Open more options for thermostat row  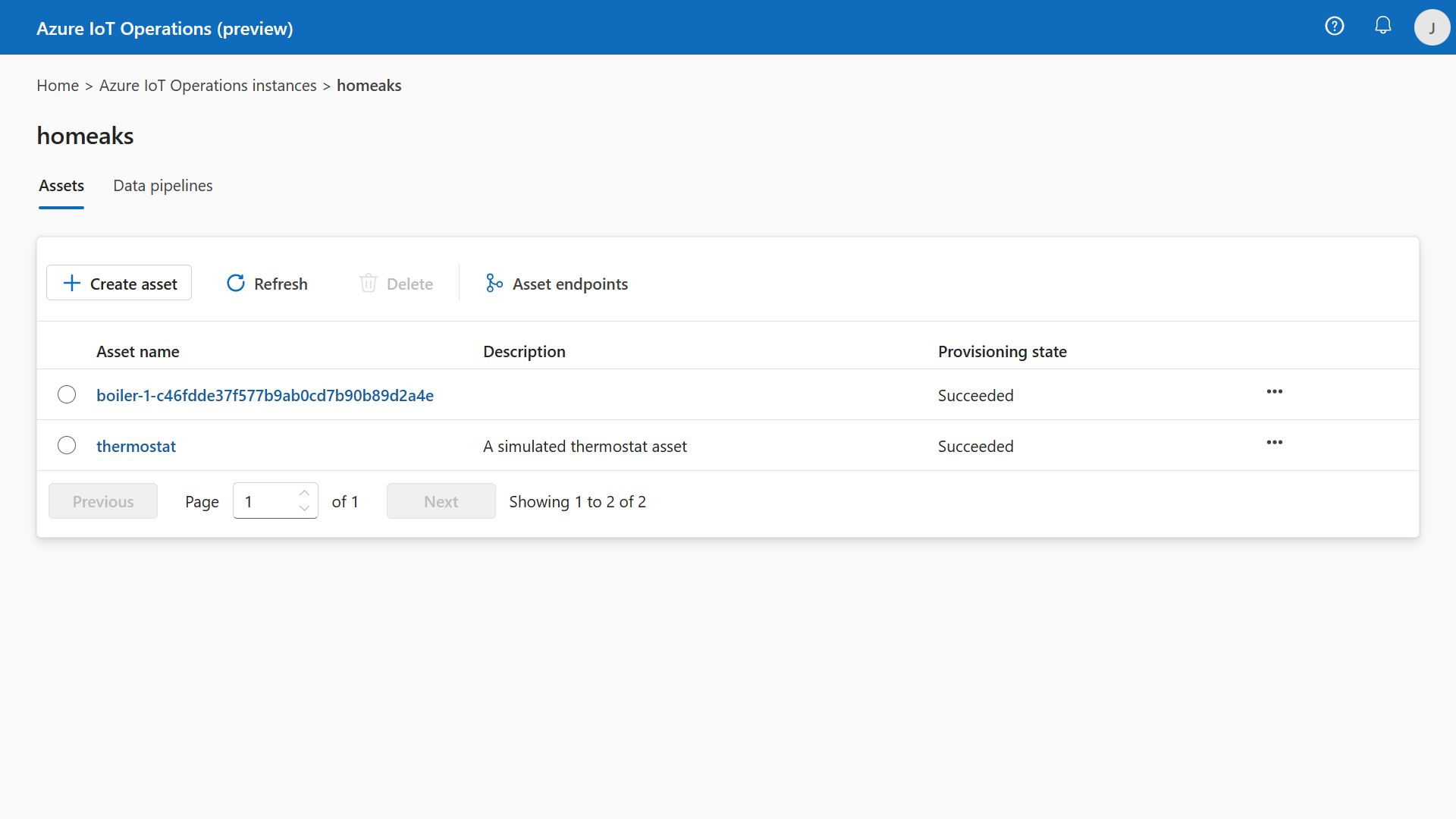pyautogui.click(x=1275, y=442)
